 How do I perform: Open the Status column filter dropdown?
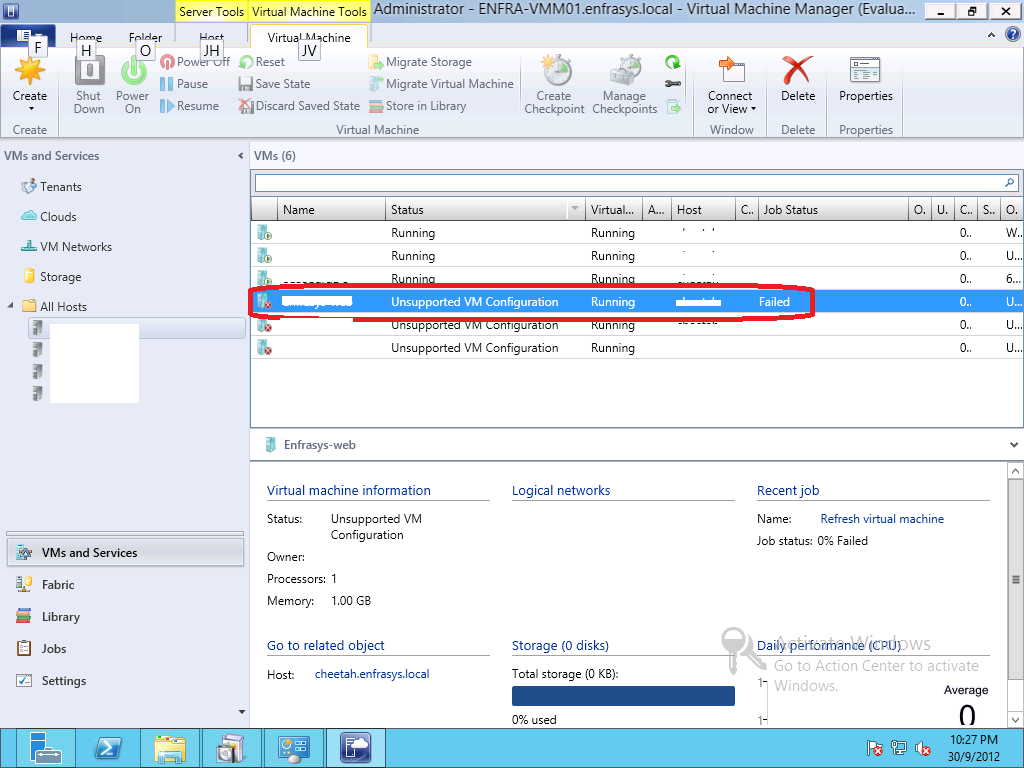tap(574, 209)
